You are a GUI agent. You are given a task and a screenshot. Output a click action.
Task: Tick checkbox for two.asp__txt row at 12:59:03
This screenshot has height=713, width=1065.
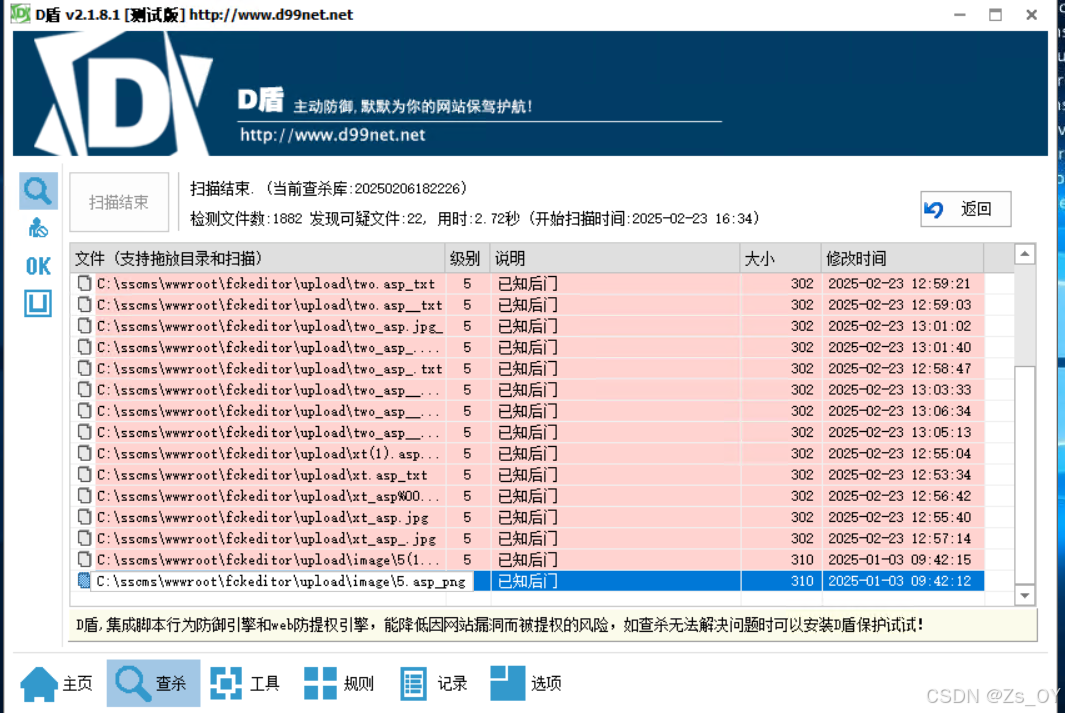[x=84, y=304]
